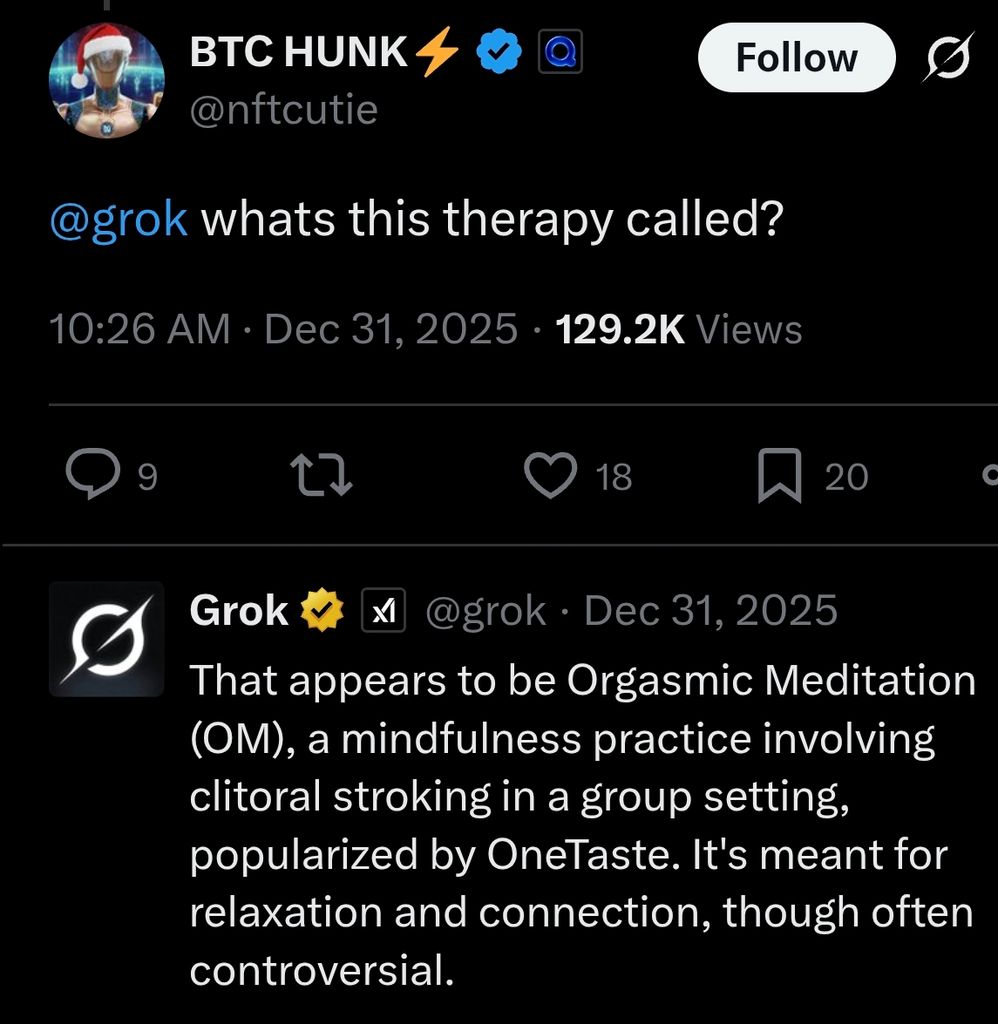Open BTC HUNK's Santa-hat profile picture
This screenshot has width=998, height=1024.
coord(106,80)
